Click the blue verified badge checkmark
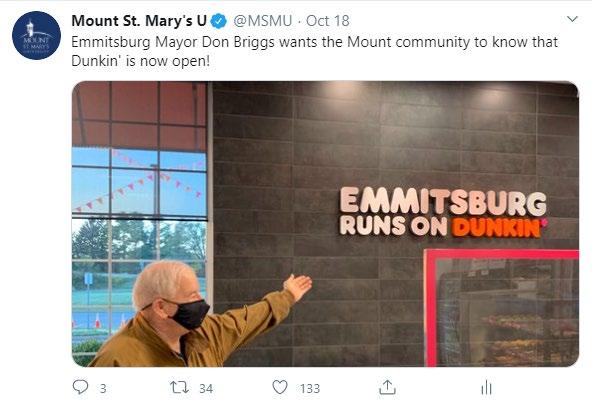 coord(219,21)
